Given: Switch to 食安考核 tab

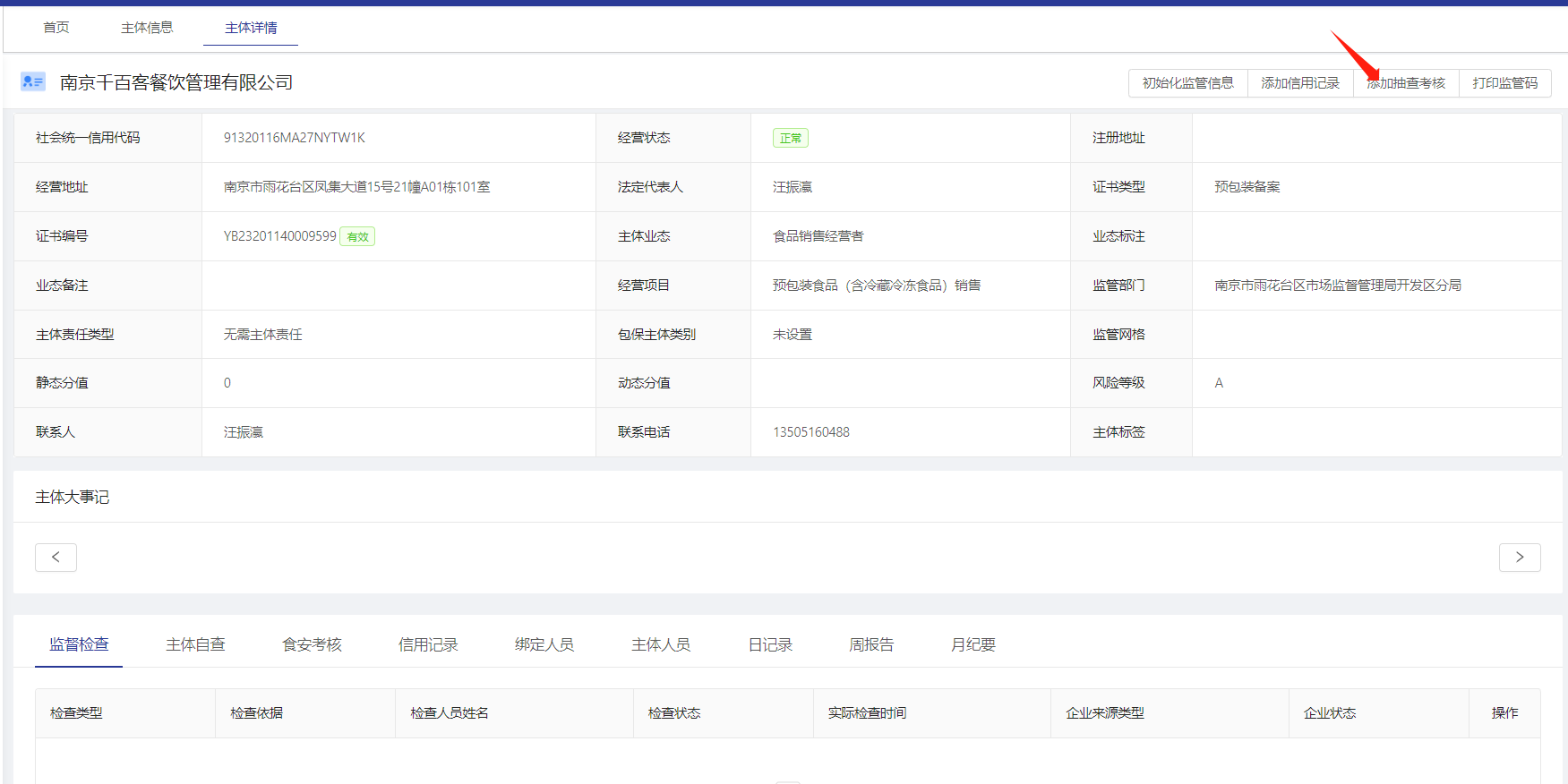Looking at the screenshot, I should [x=312, y=644].
